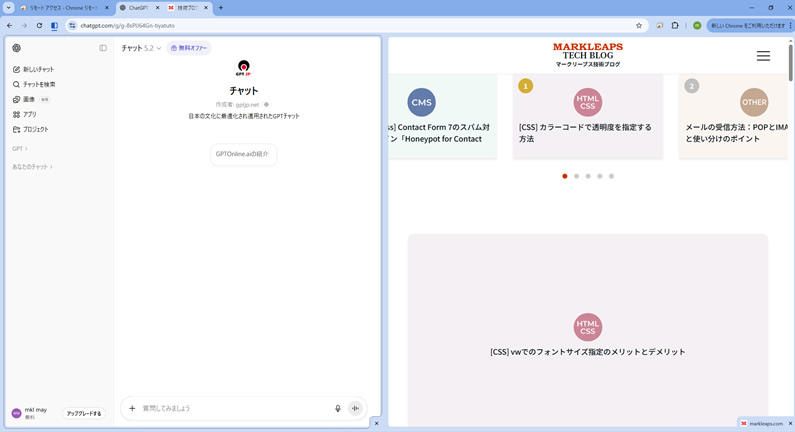Click the アップグレードする button
Viewport: 795px width, 432px height.
[84, 413]
